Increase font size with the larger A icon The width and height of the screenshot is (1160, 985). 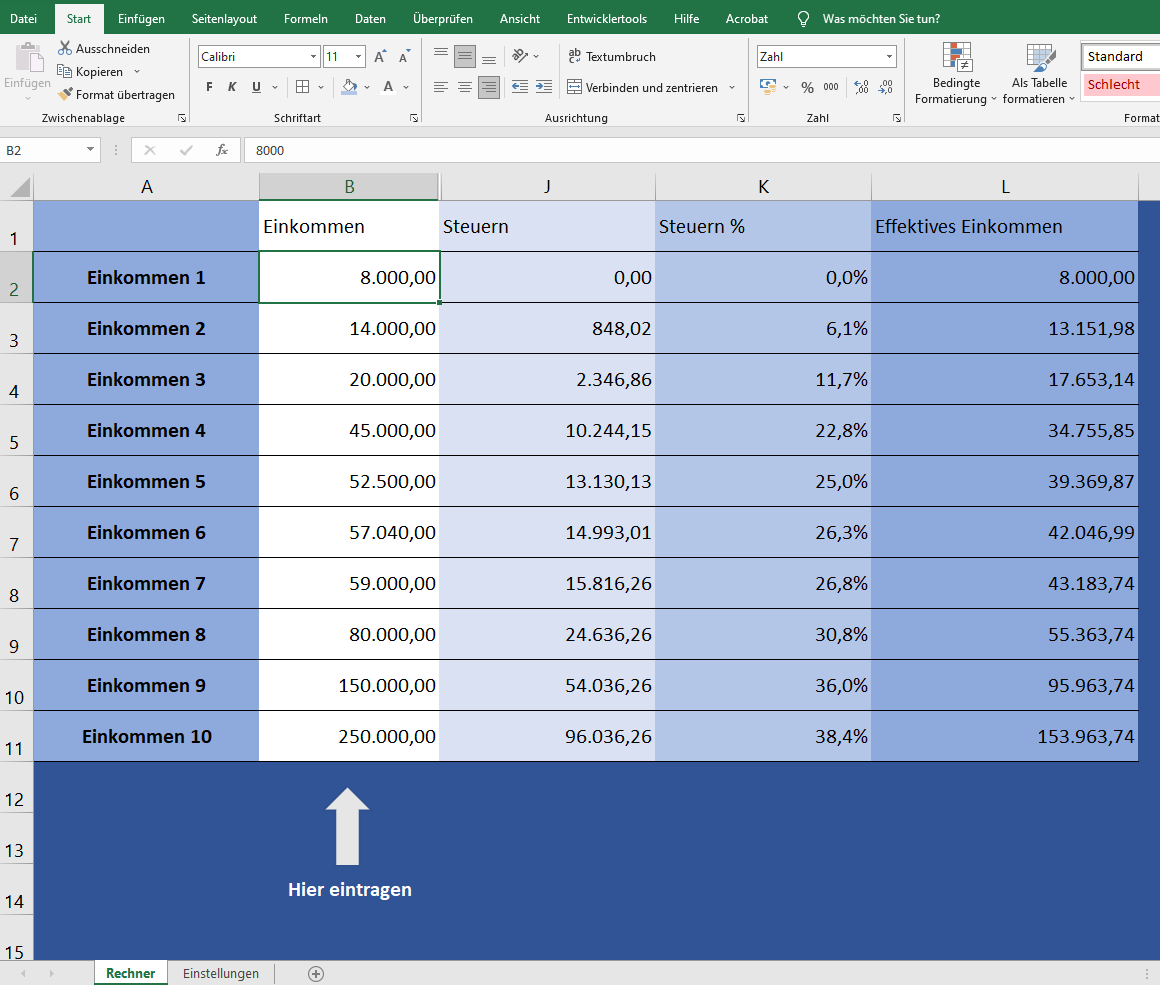[x=380, y=57]
